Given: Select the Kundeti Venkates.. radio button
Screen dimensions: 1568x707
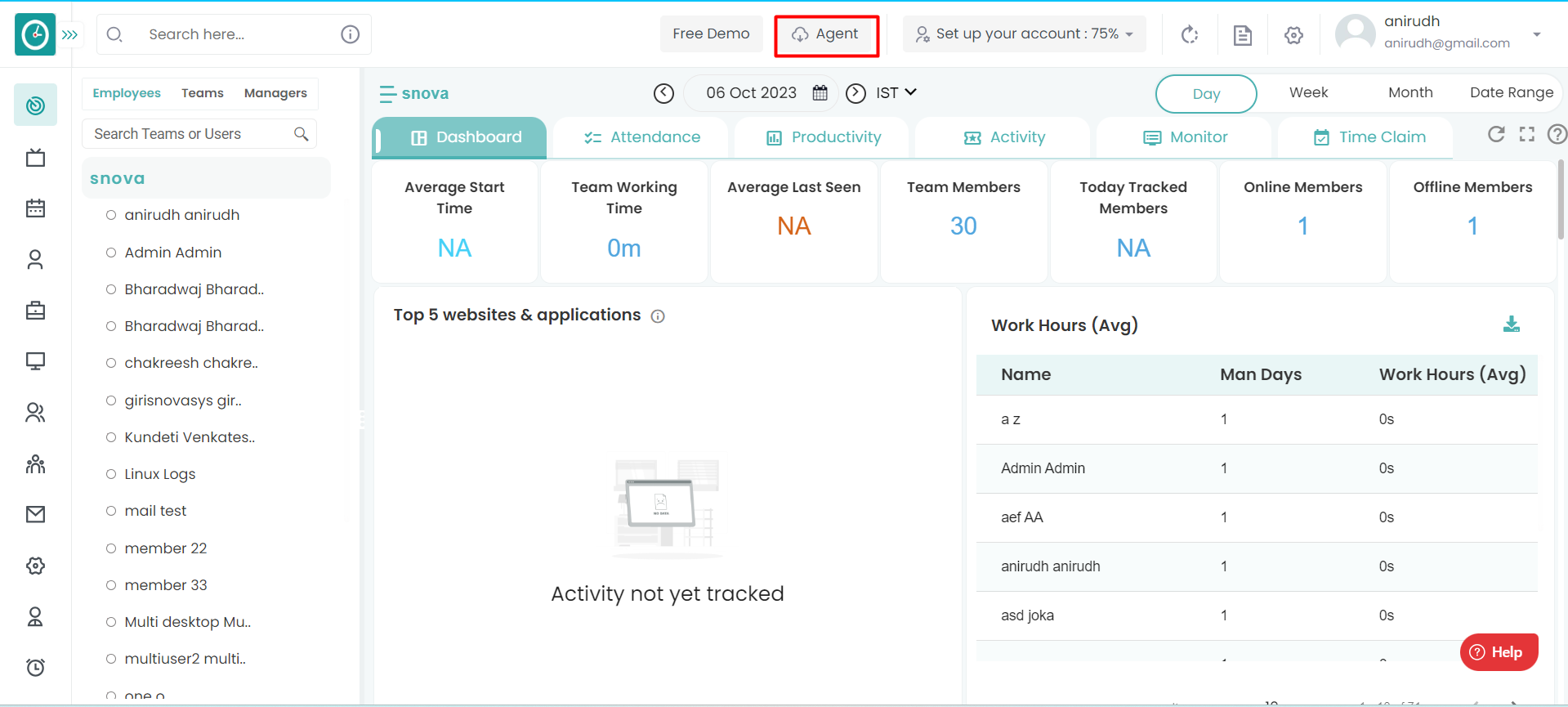Looking at the screenshot, I should [x=111, y=437].
